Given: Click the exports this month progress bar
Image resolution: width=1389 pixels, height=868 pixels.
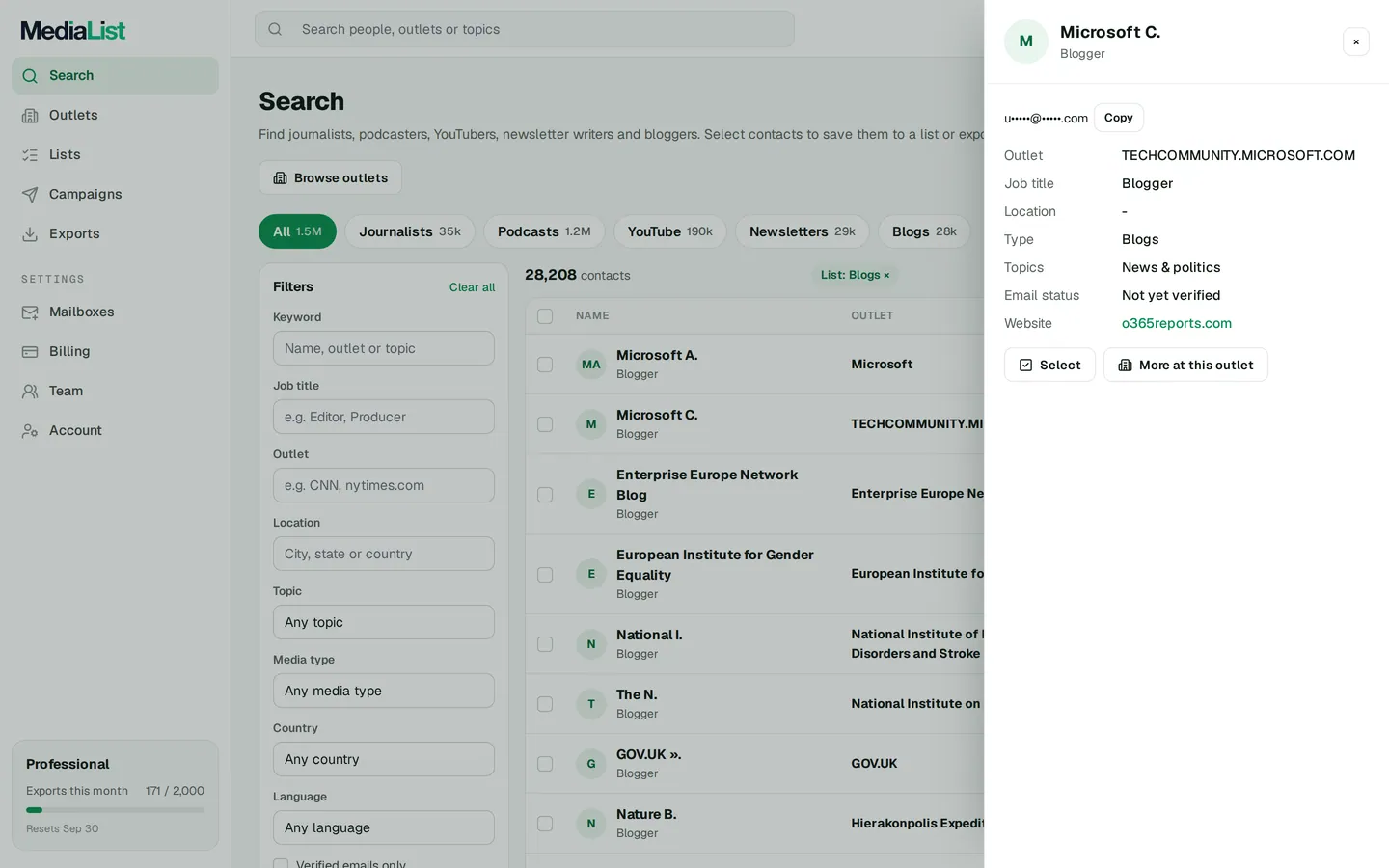Looking at the screenshot, I should [115, 810].
